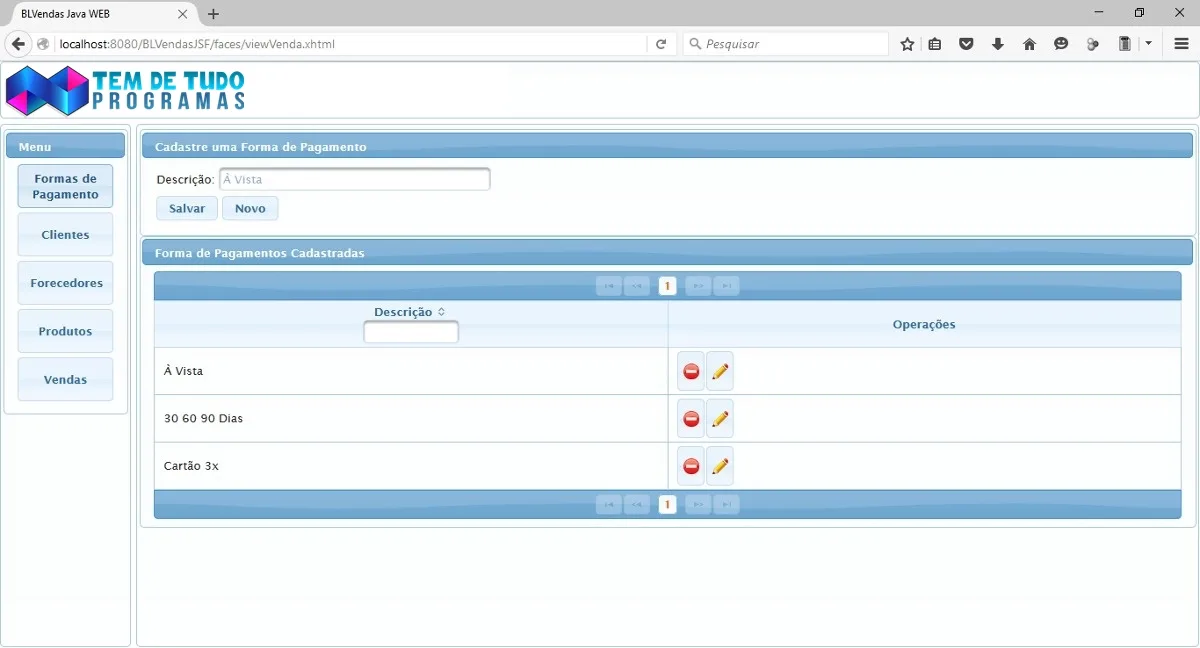Bookmark this page with star icon
Image resolution: width=1200 pixels, height=648 pixels.
coord(907,44)
